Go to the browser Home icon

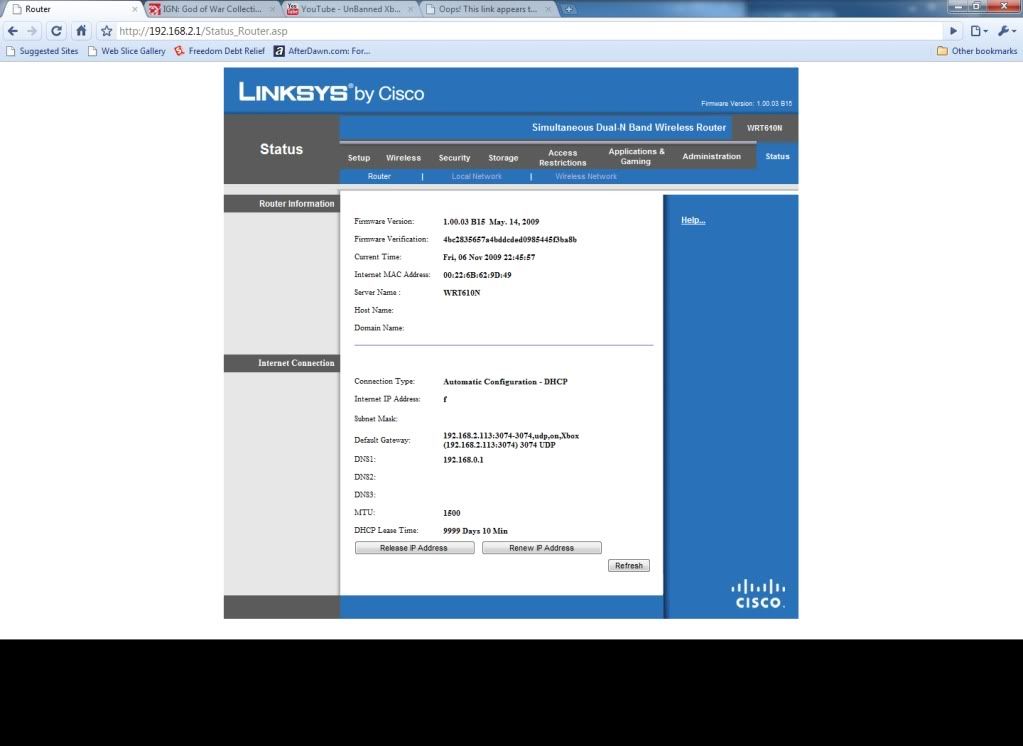pos(81,31)
